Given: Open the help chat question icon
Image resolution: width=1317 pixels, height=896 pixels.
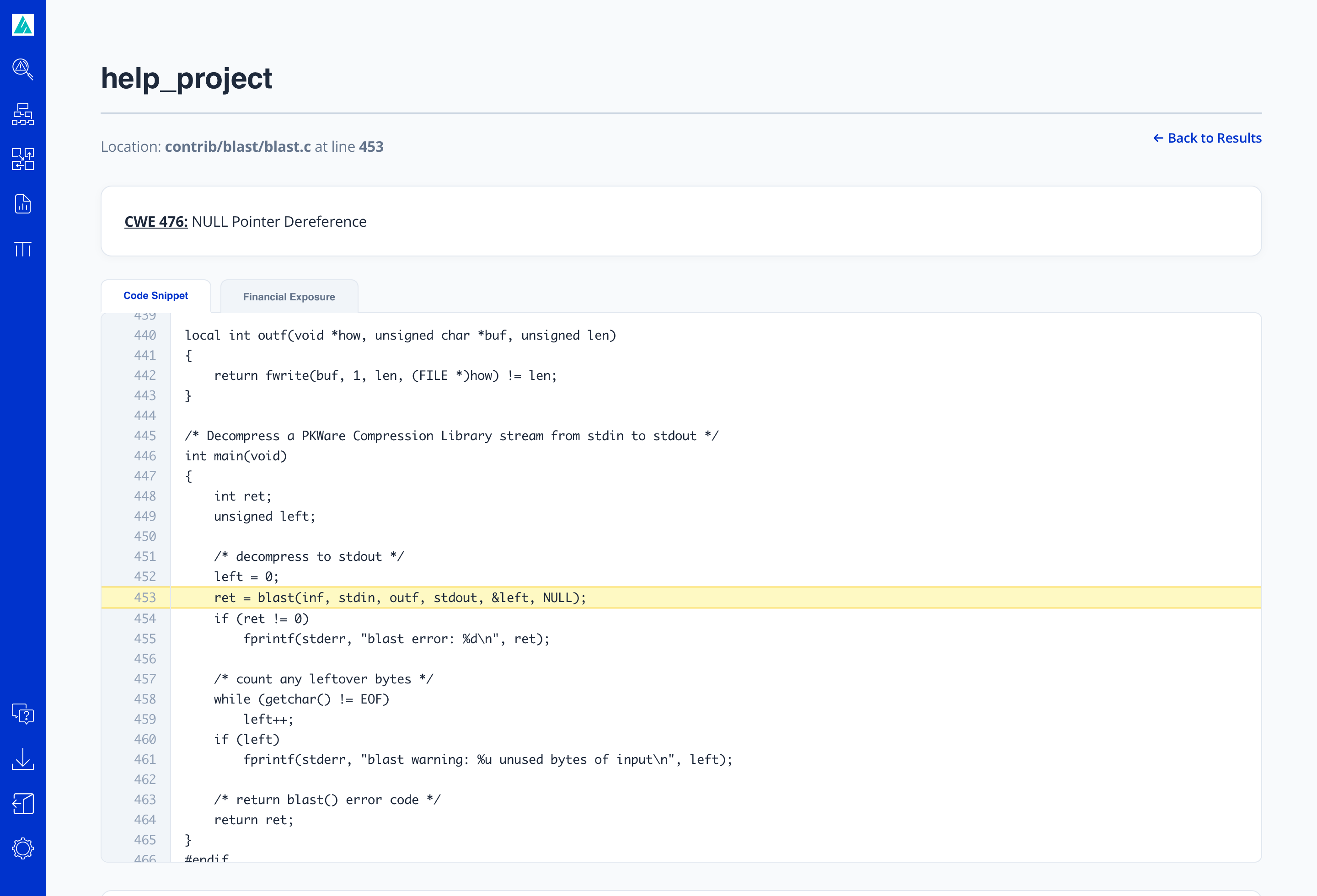Looking at the screenshot, I should point(23,714).
